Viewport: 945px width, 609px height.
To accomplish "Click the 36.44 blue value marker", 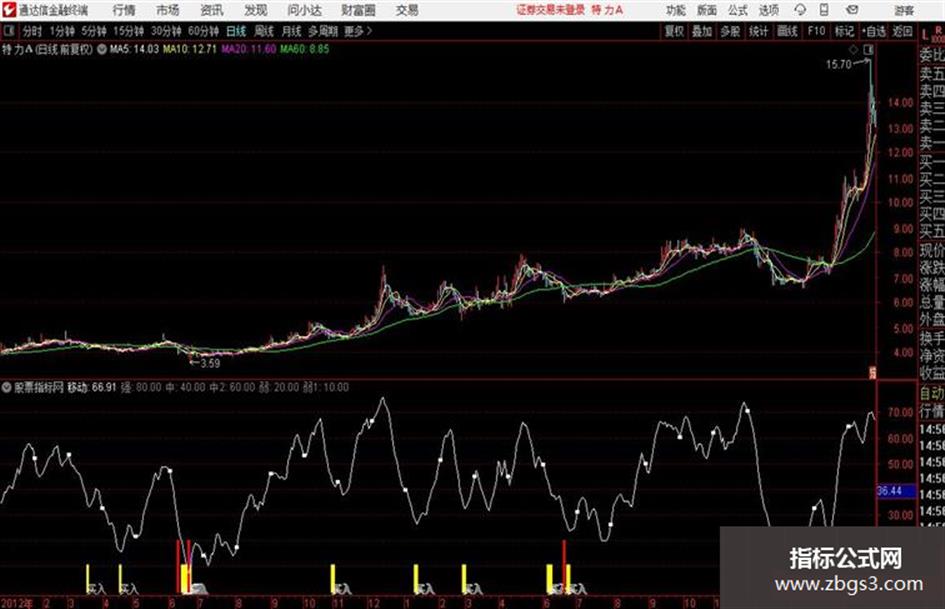I will [x=890, y=491].
